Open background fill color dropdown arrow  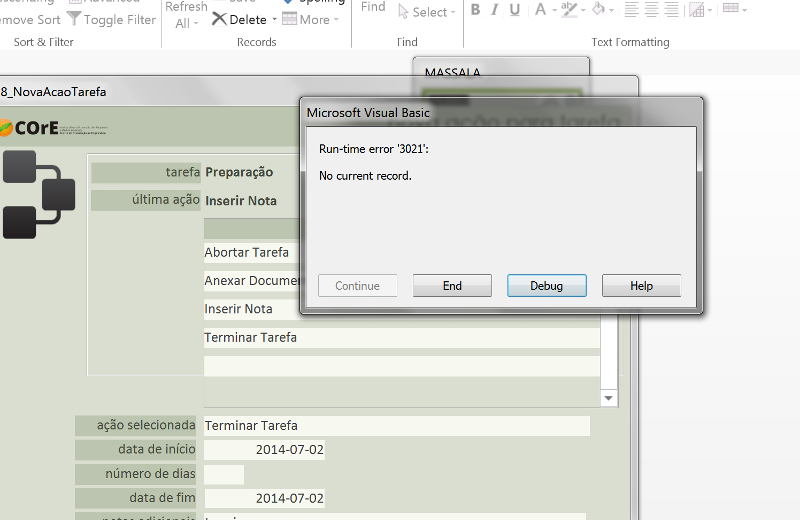[x=611, y=10]
